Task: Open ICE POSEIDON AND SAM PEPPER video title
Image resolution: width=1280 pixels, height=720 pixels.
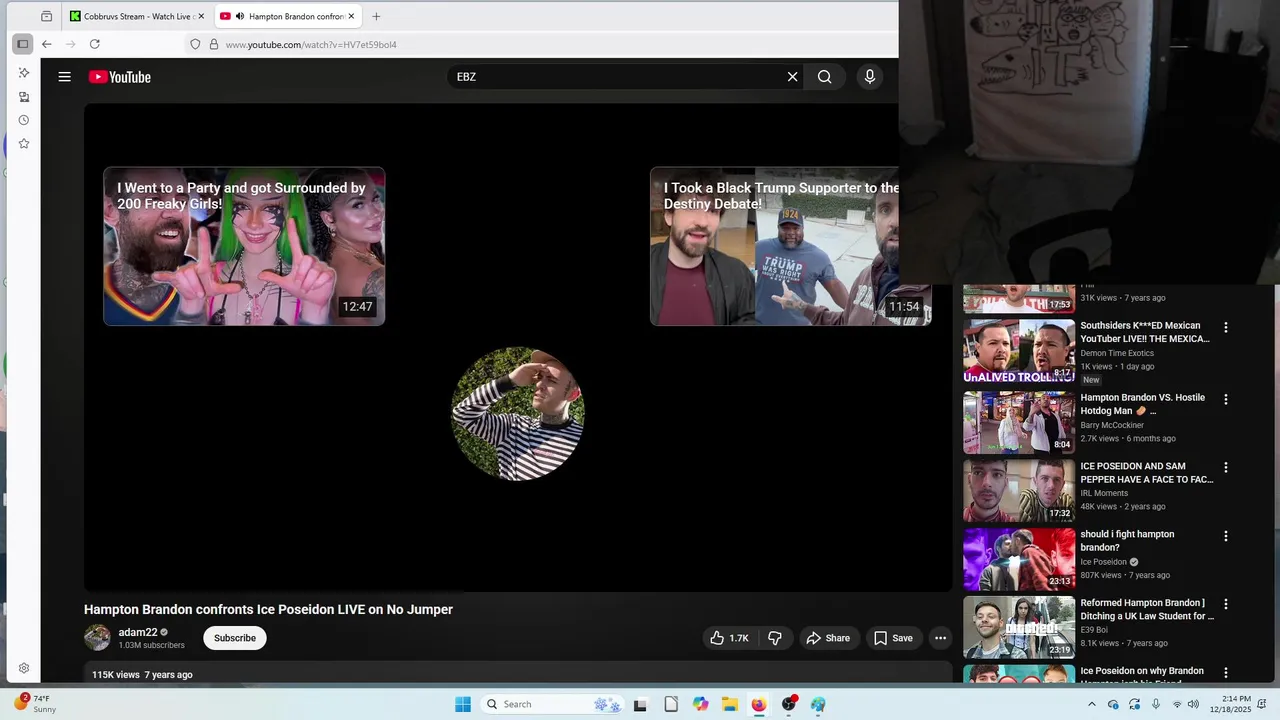Action: click(x=1147, y=473)
